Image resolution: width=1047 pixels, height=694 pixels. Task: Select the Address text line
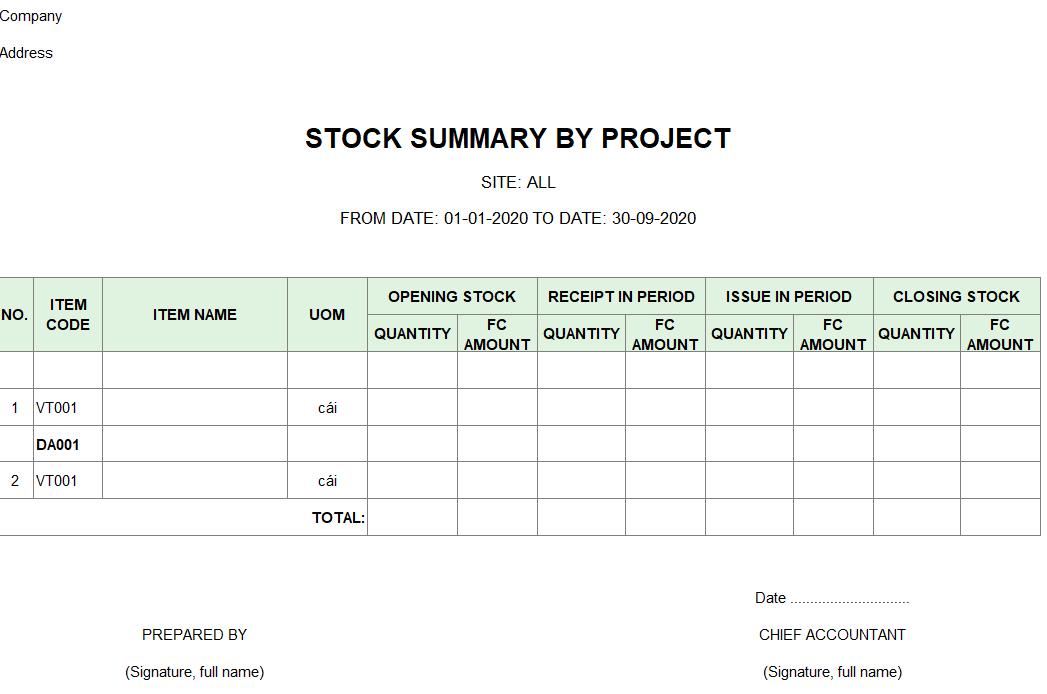tap(26, 53)
